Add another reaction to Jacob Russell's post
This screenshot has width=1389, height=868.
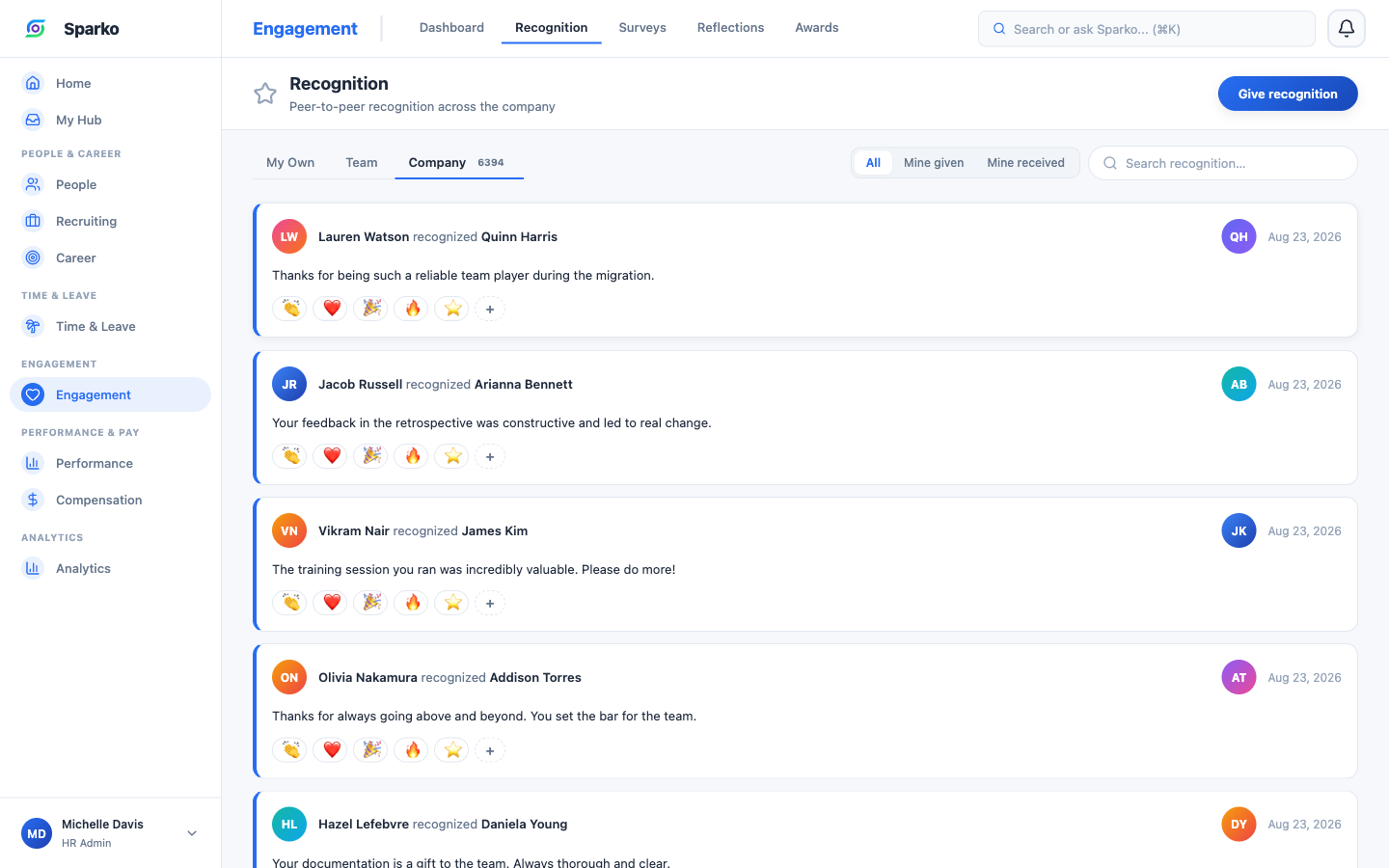(490, 456)
